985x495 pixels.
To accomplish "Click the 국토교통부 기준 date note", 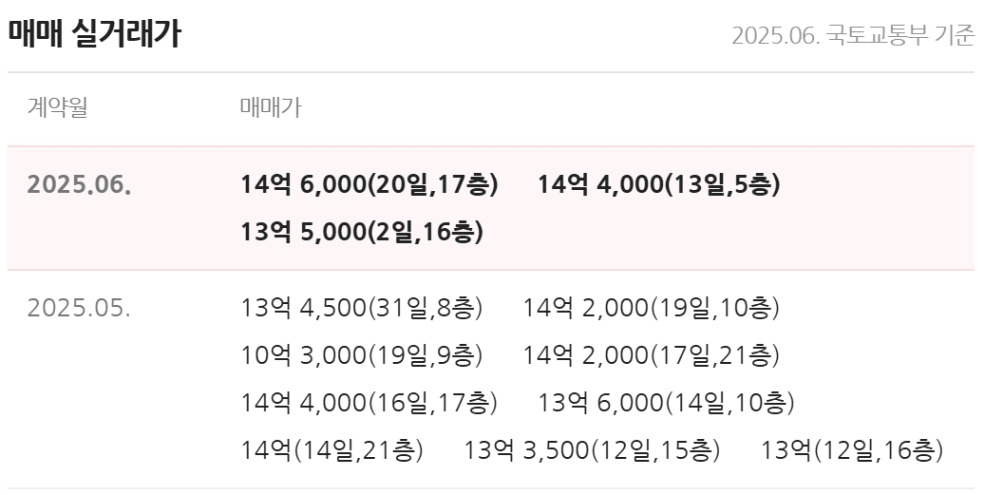I will [x=852, y=36].
